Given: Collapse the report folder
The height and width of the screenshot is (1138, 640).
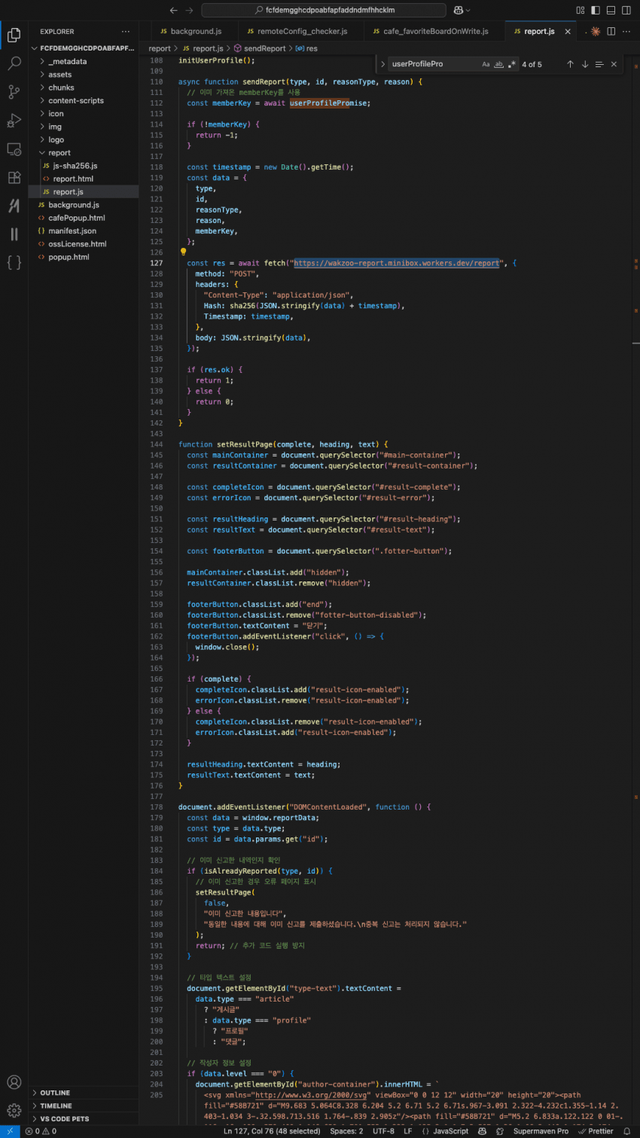Looking at the screenshot, I should click(x=59, y=153).
